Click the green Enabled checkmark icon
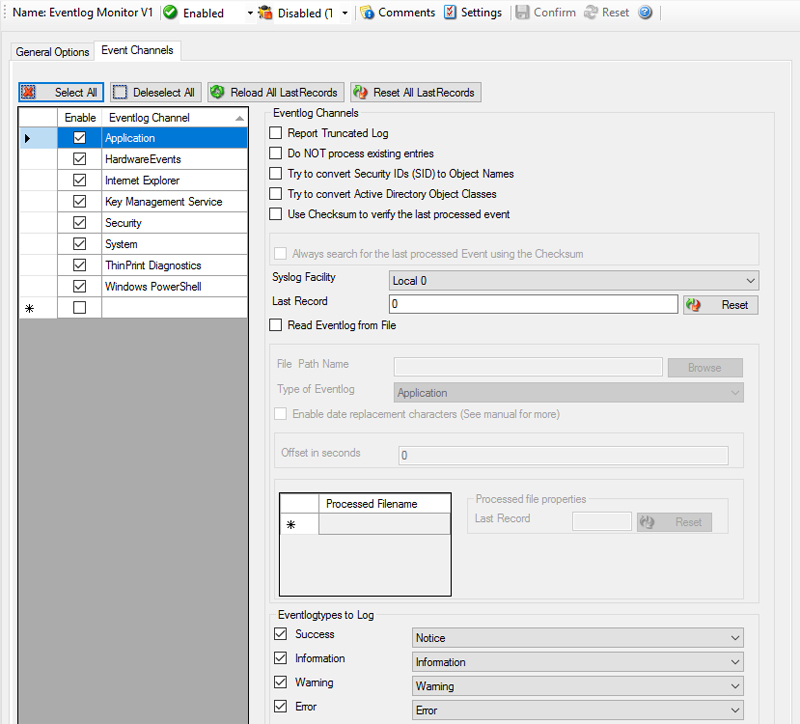Viewport: 800px width, 724px height. pyautogui.click(x=170, y=12)
